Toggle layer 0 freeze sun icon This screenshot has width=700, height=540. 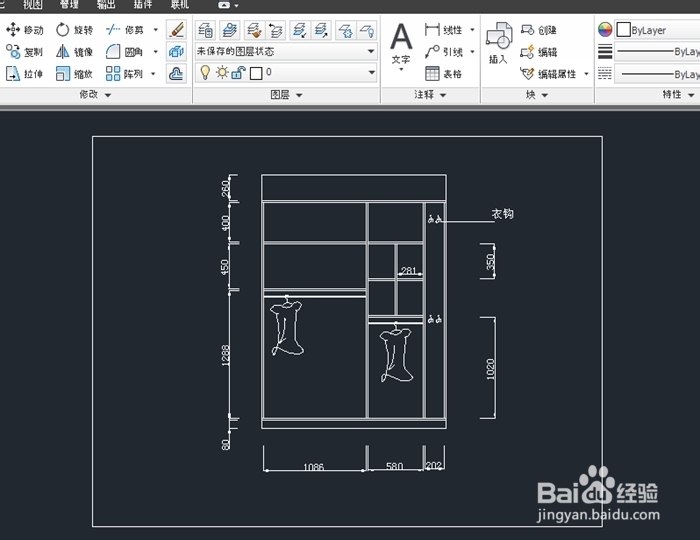pos(222,72)
